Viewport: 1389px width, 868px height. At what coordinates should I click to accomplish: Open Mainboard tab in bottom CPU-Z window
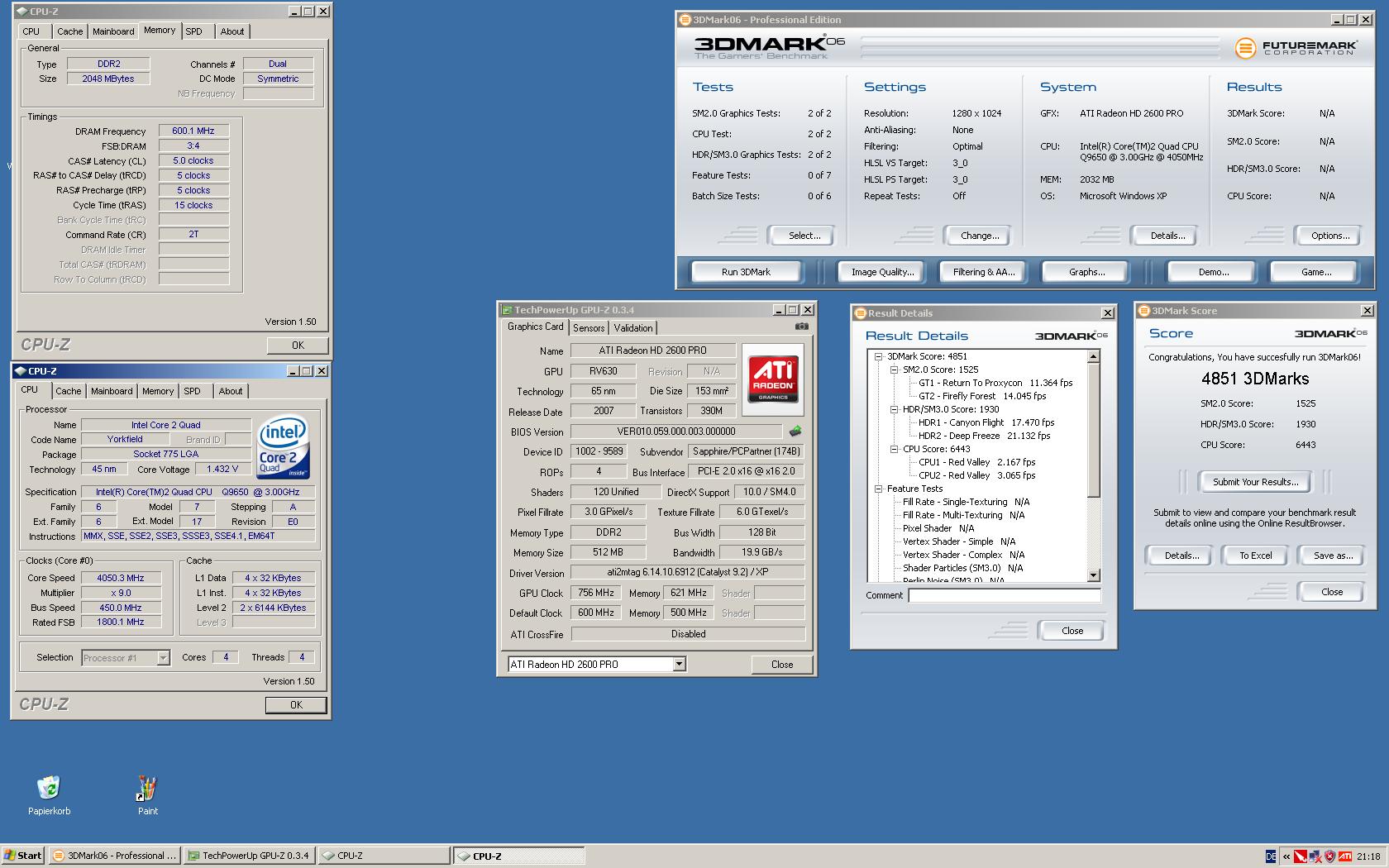pyautogui.click(x=112, y=391)
